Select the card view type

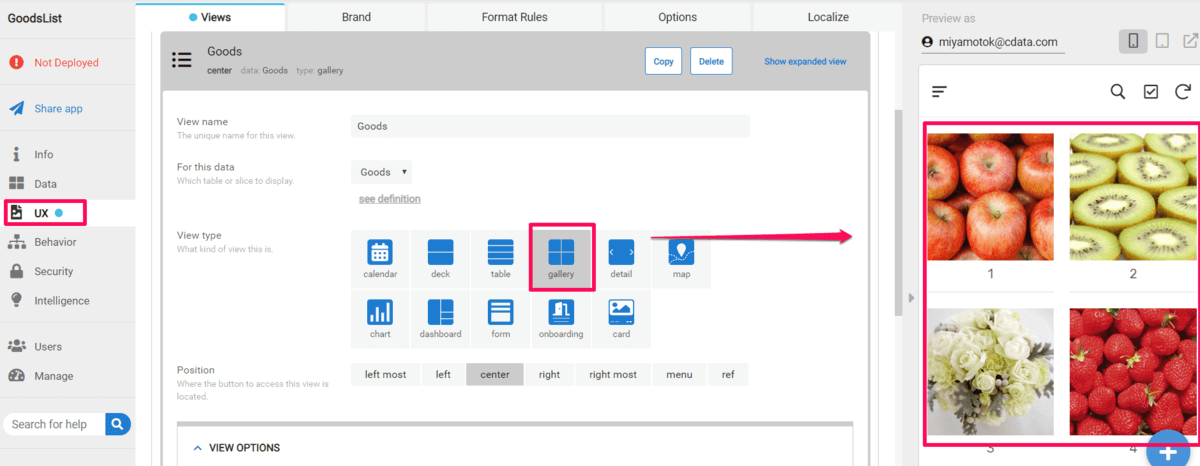[x=621, y=319]
